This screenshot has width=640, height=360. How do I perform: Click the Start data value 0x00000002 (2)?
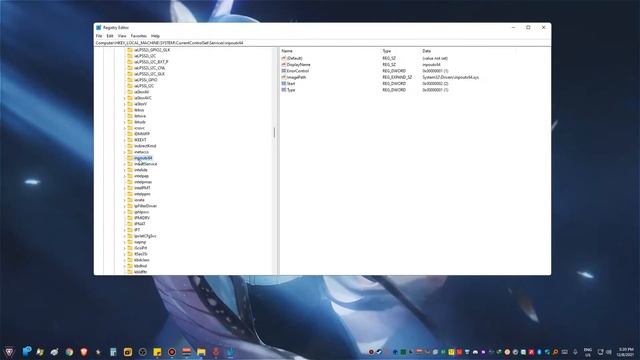(x=435, y=83)
